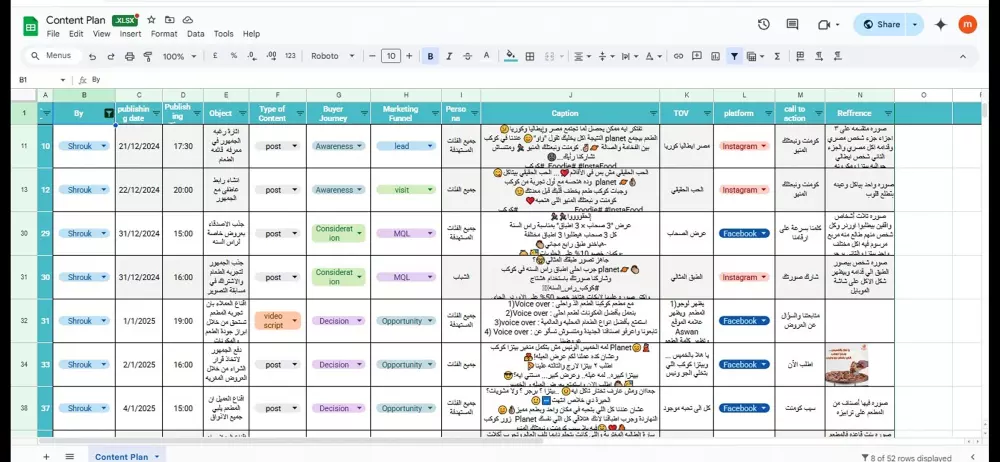The image size is (1000, 462).
Task: Open the Roboto font dropdown
Action: (333, 56)
